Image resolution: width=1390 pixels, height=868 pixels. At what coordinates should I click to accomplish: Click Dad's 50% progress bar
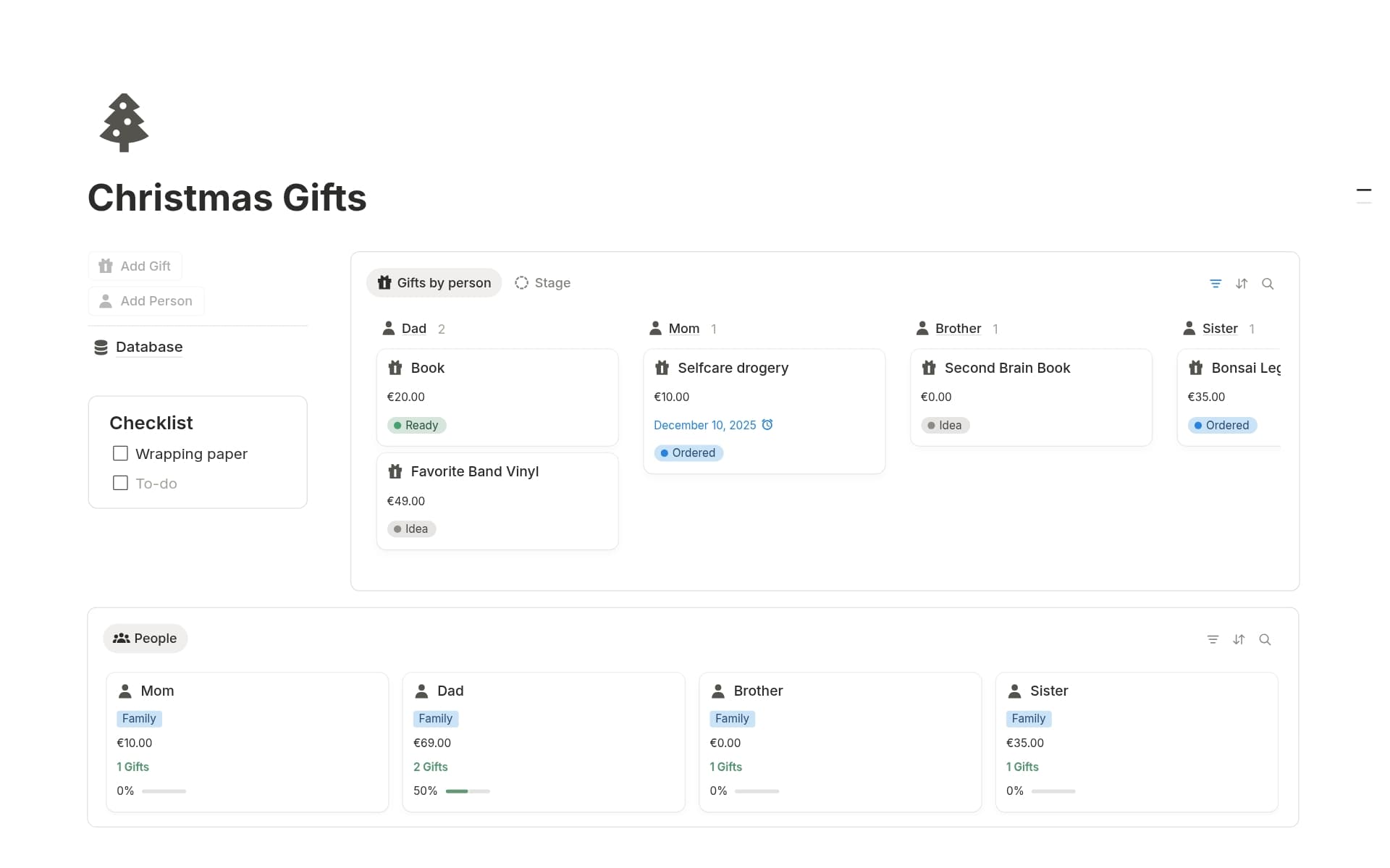click(x=468, y=791)
